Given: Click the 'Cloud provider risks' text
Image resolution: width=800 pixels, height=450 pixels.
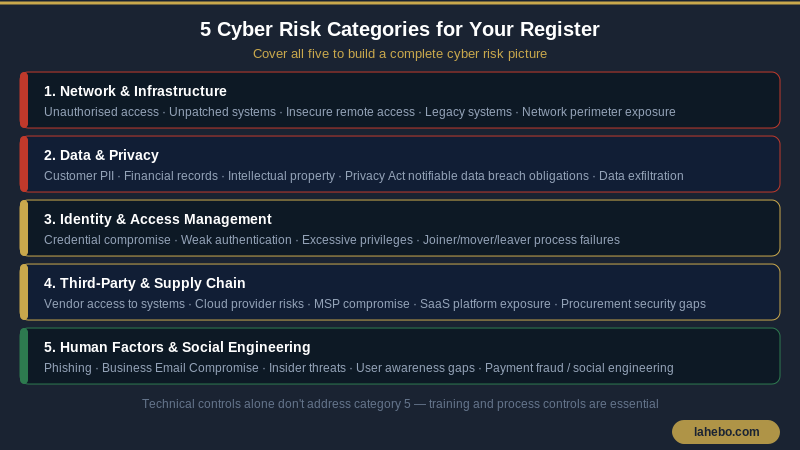Looking at the screenshot, I should point(249,304).
